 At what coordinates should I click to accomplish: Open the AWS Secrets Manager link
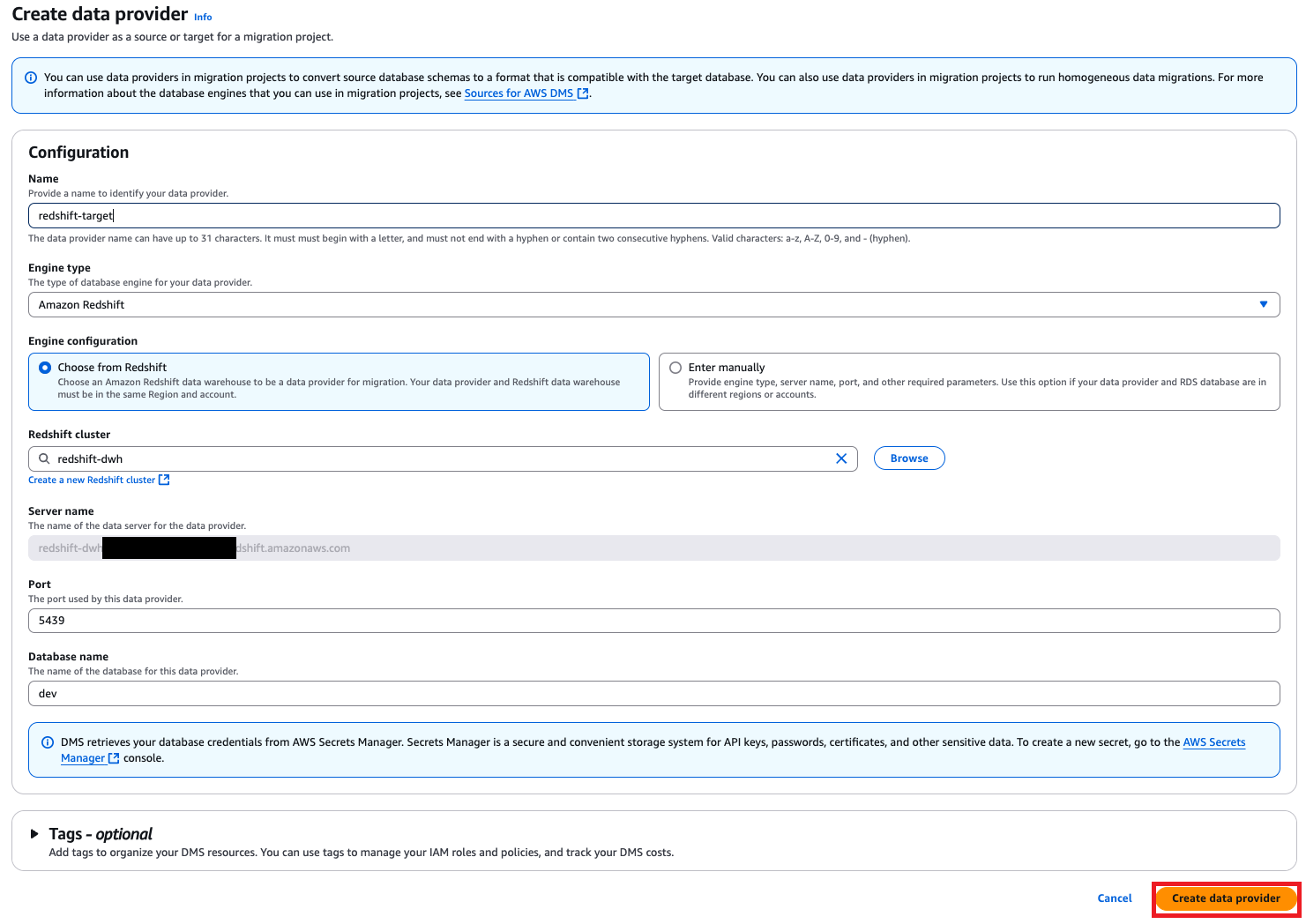coord(1213,742)
